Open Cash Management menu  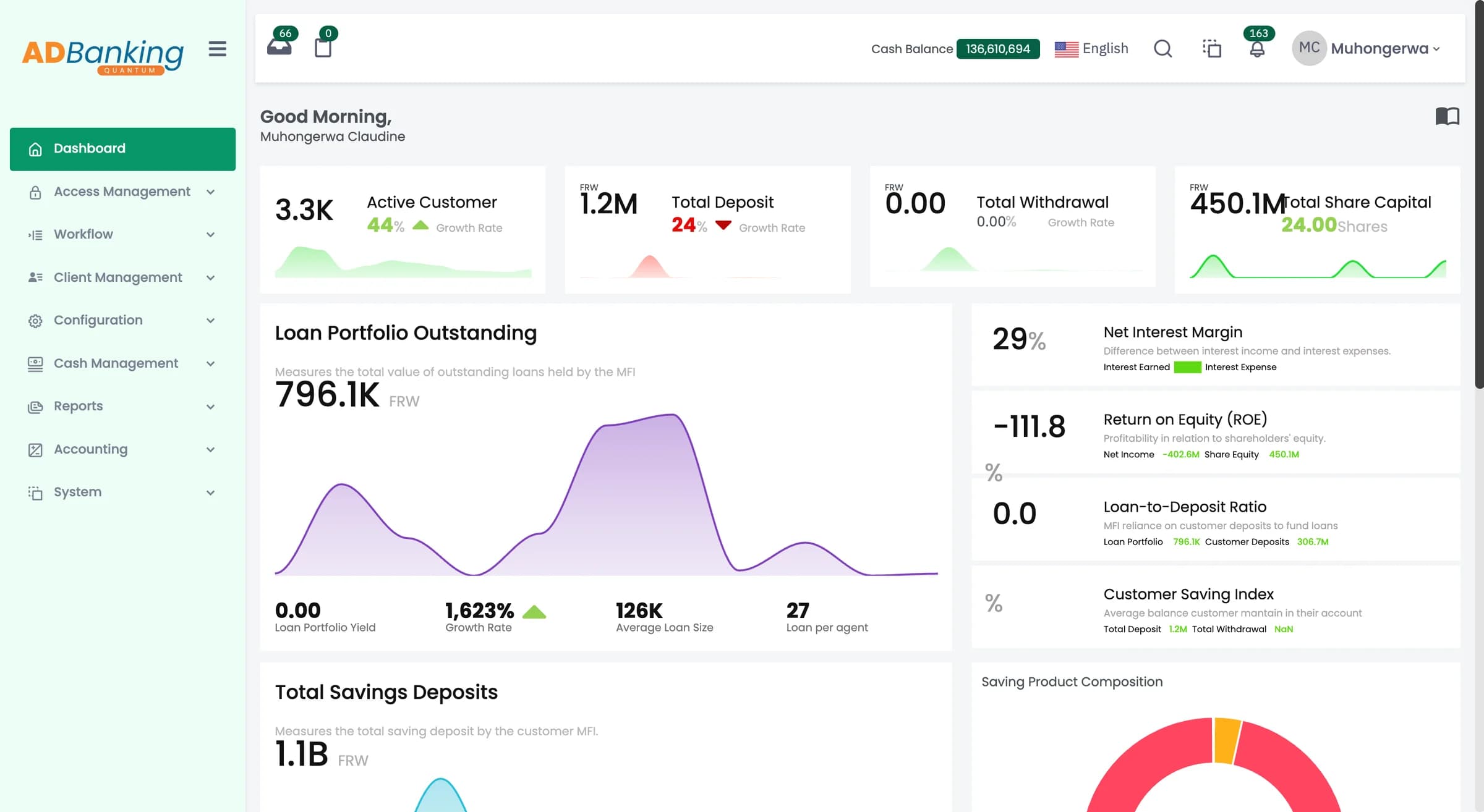[x=122, y=364]
